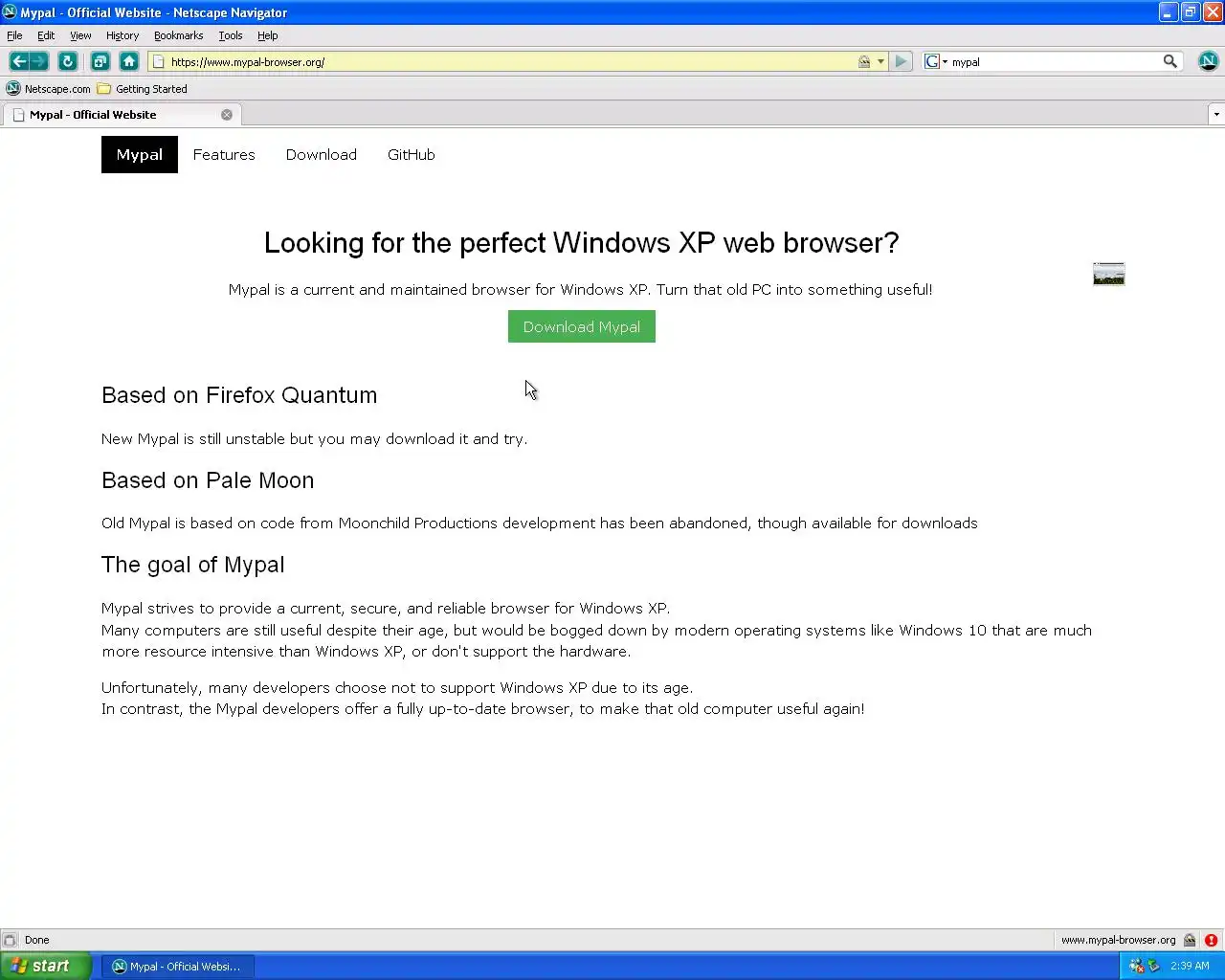Click the Windows Start button
1225x980 pixels.
point(45,966)
